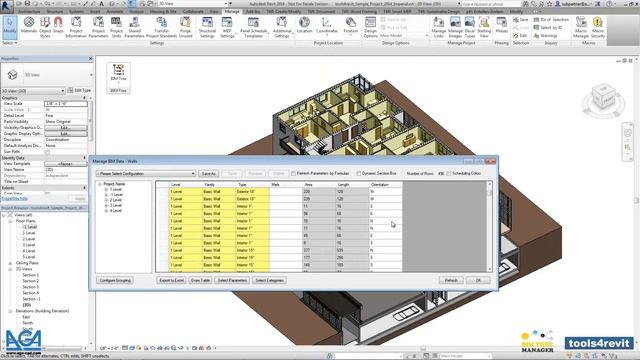Click the Configure Grouping button
This screenshot has width=640, height=360.
point(115,280)
